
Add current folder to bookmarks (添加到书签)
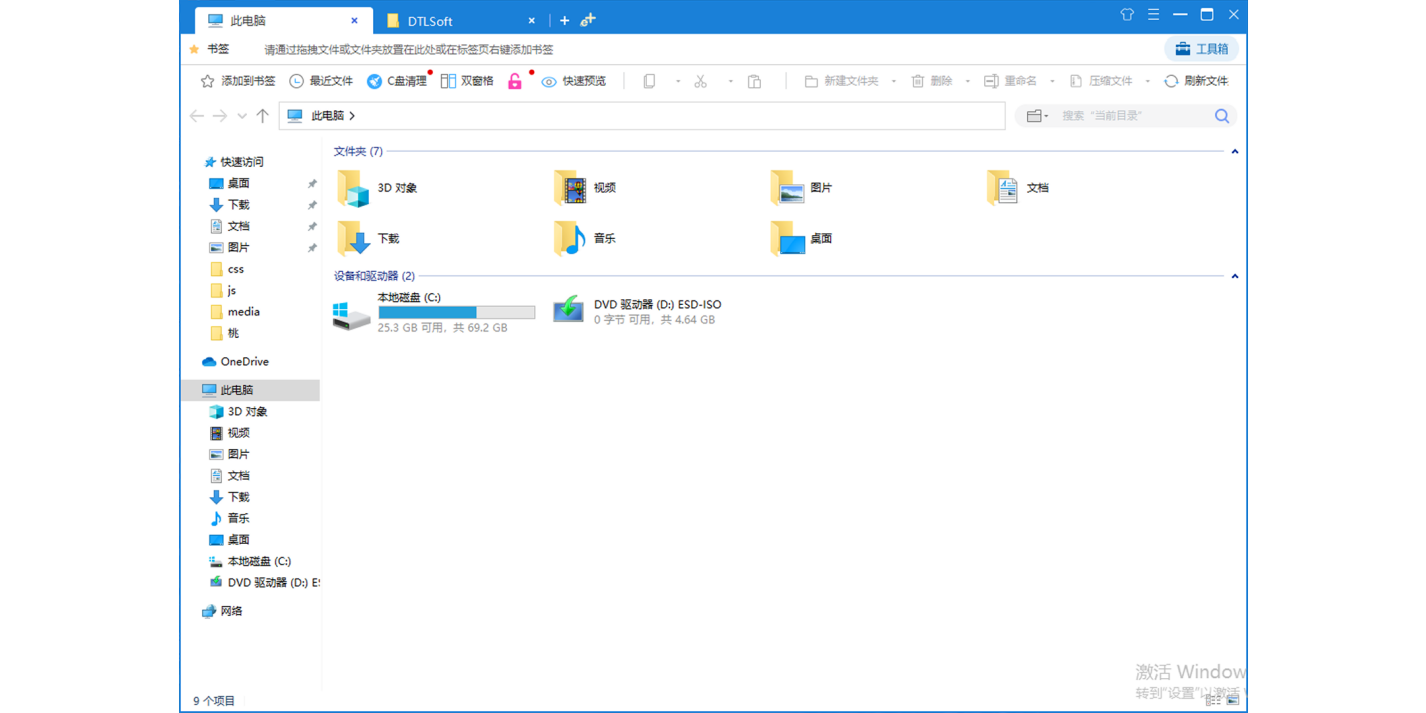pyautogui.click(x=238, y=81)
